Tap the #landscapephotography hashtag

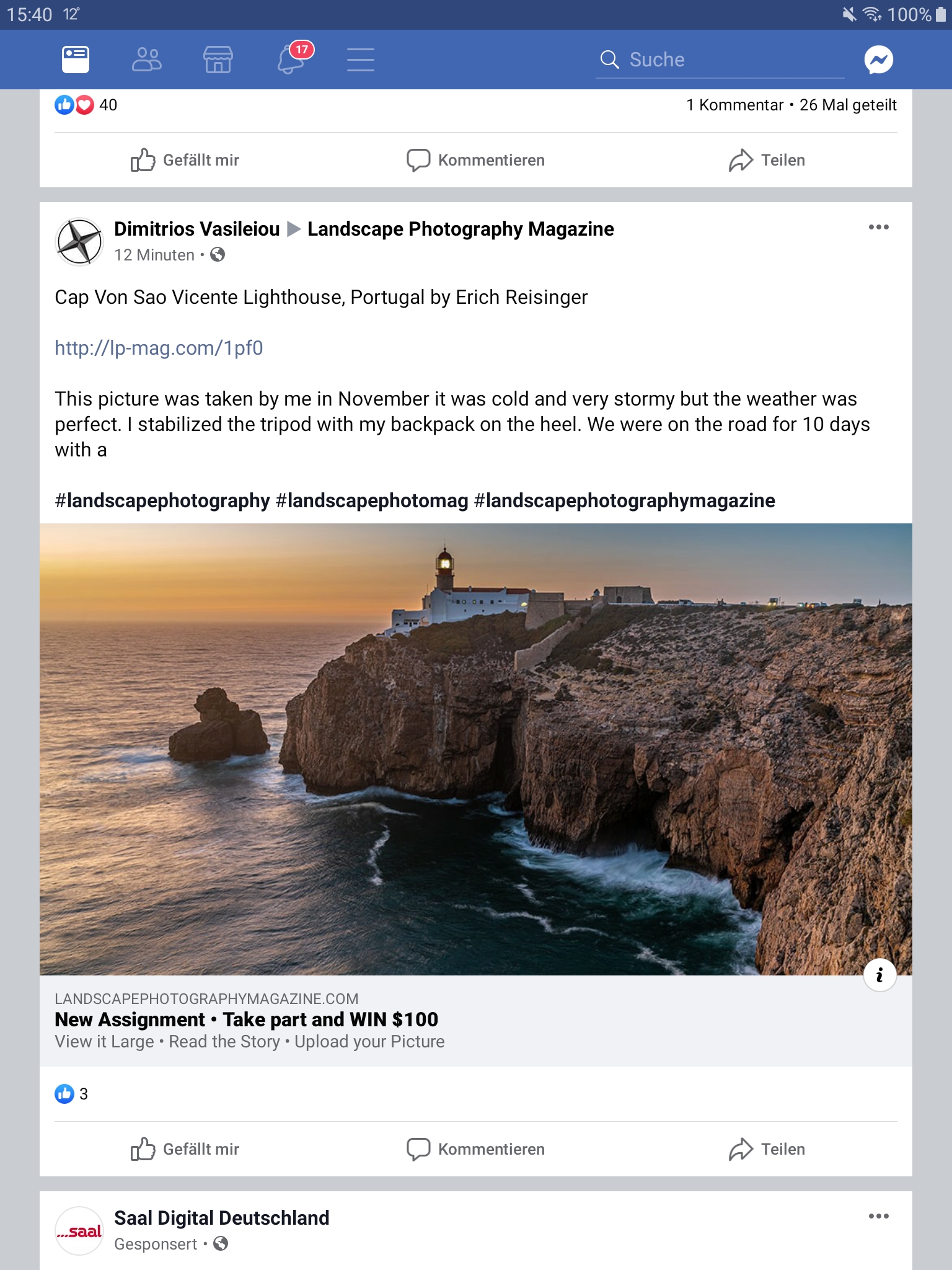coord(162,500)
